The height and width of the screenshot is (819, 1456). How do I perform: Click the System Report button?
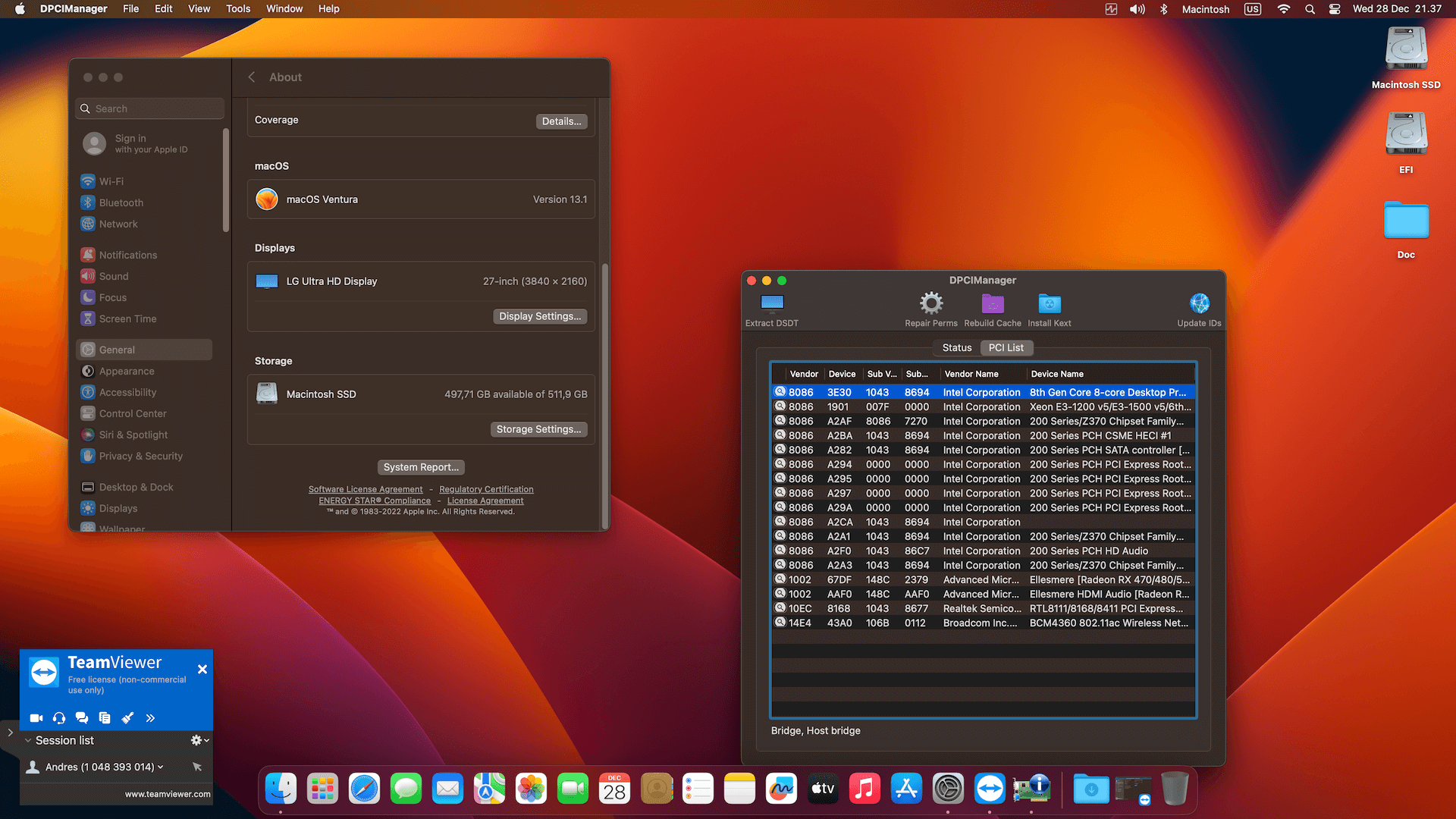click(x=421, y=467)
